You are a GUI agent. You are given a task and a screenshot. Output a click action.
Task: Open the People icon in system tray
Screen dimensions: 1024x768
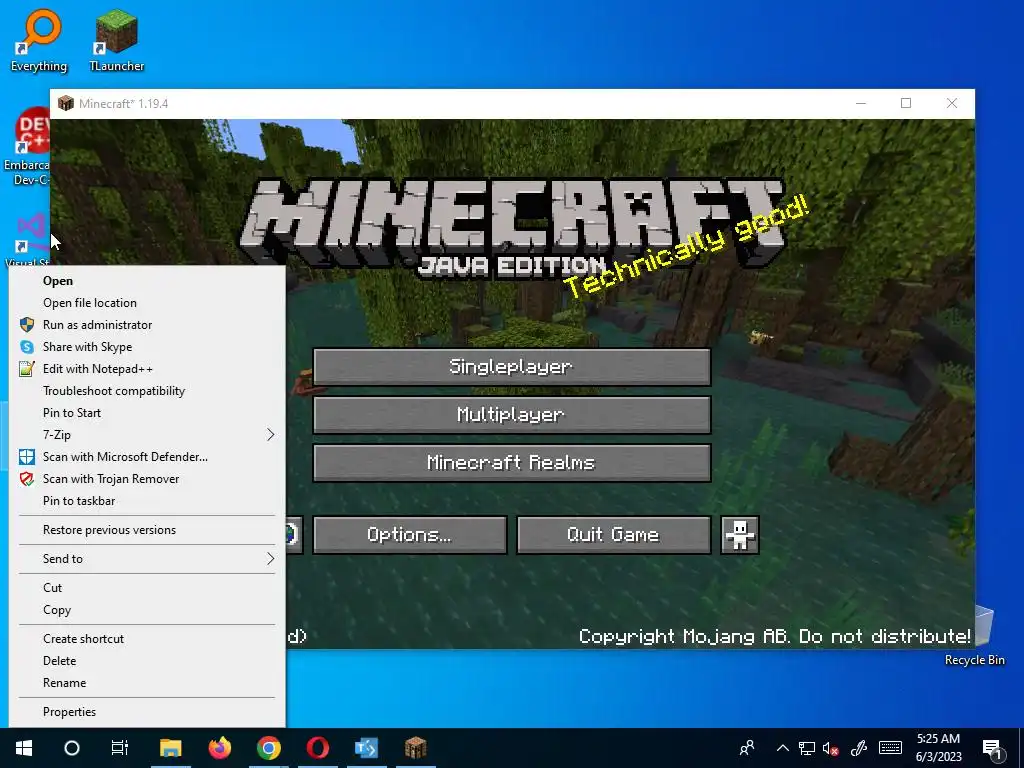[746, 748]
